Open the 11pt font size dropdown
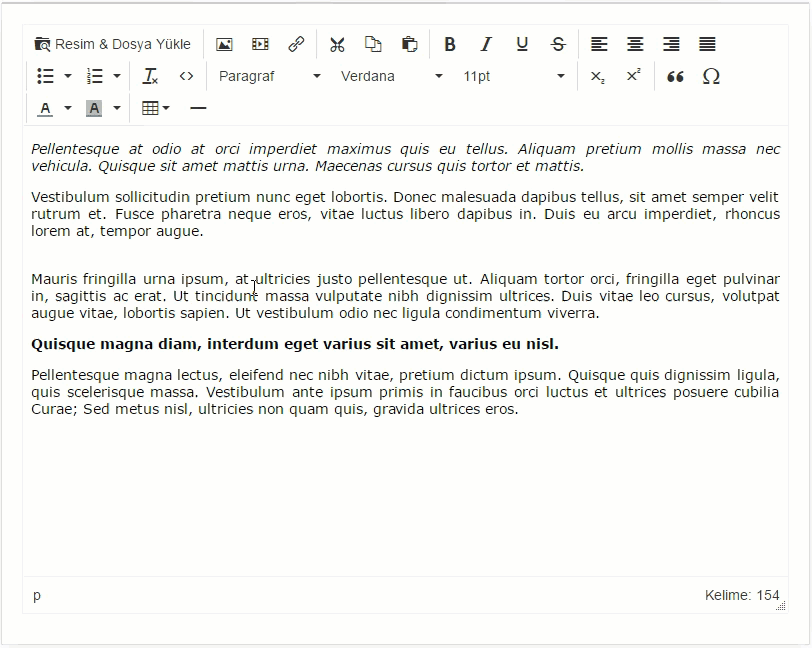The height and width of the screenshot is (648, 812). tap(500, 76)
